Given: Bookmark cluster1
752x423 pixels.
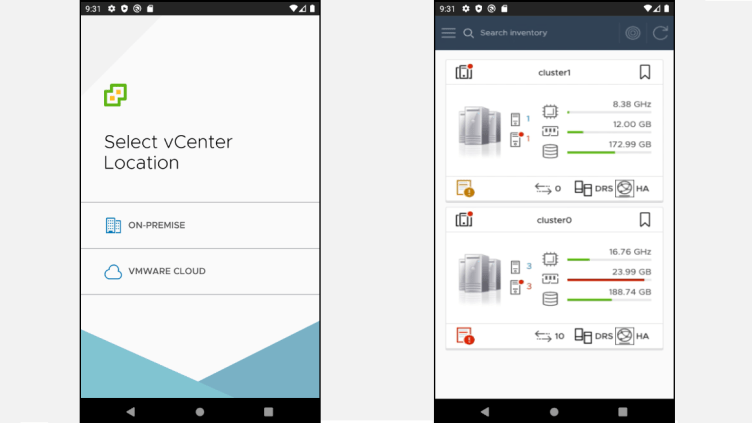Looking at the screenshot, I should pyautogui.click(x=645, y=72).
